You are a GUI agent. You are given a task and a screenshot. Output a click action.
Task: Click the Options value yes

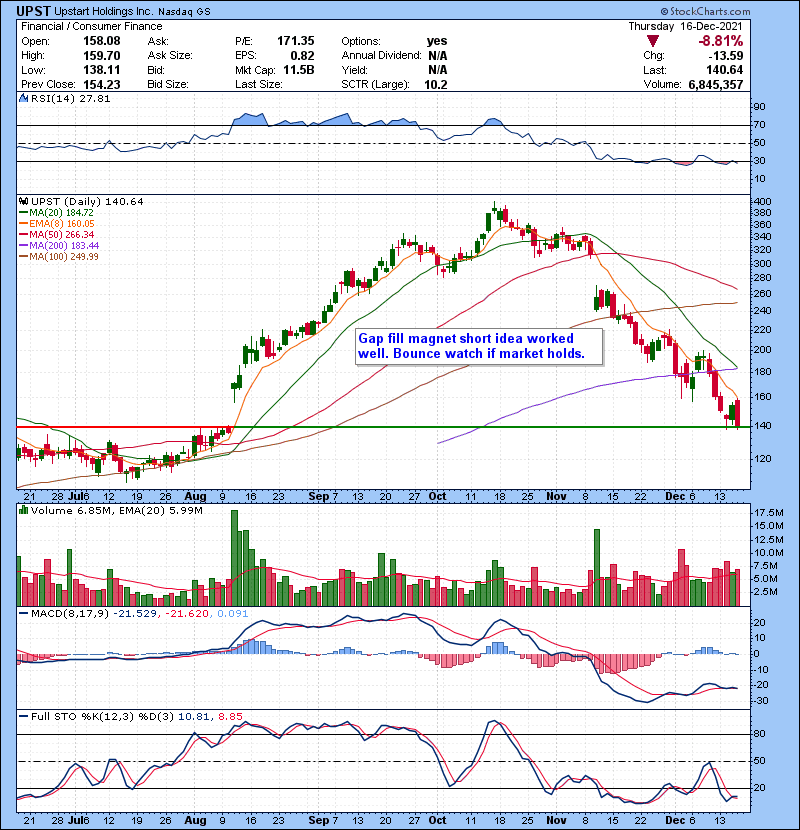(437, 41)
